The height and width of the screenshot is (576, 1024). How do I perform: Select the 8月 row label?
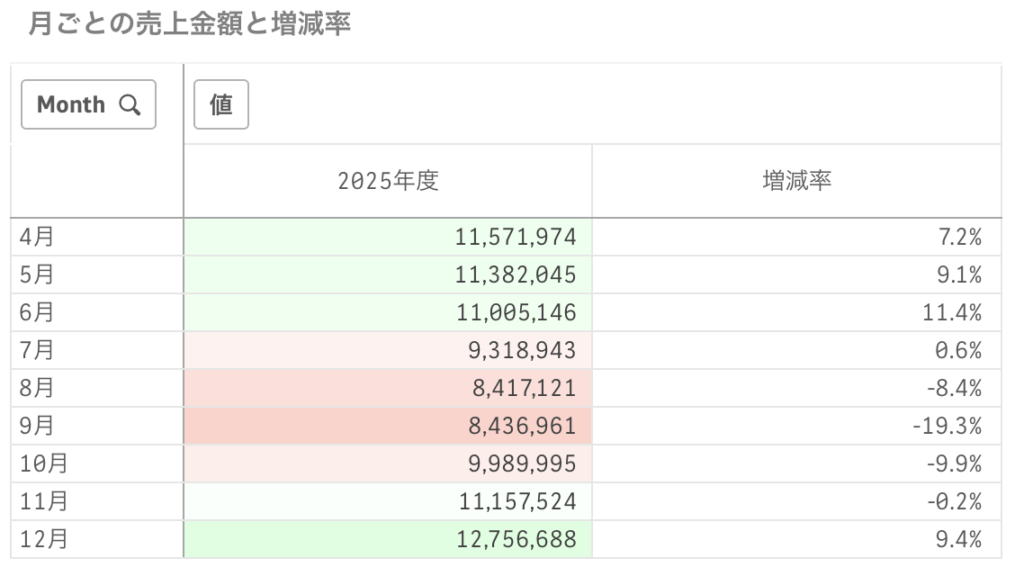37,388
